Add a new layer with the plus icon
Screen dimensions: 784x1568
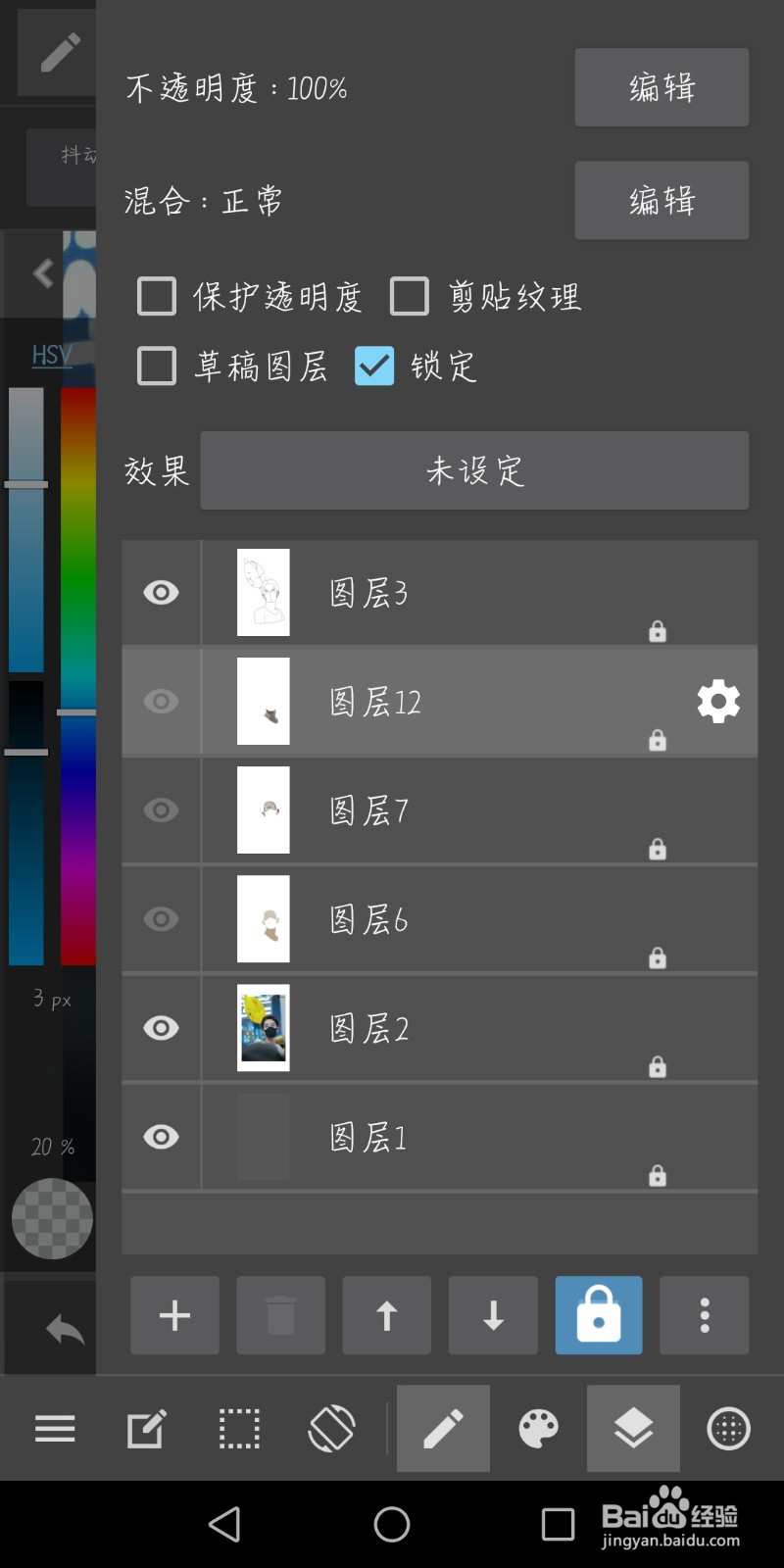tap(174, 1315)
